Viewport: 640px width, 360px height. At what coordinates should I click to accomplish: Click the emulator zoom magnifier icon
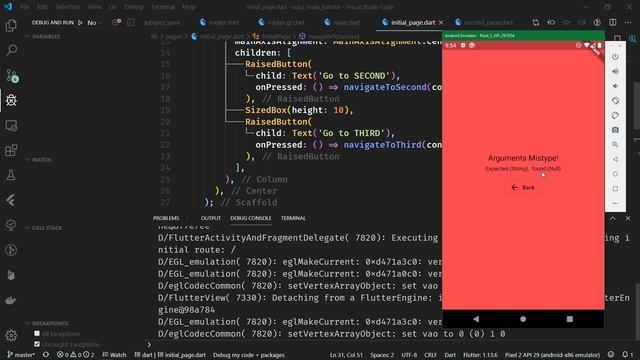615,144
